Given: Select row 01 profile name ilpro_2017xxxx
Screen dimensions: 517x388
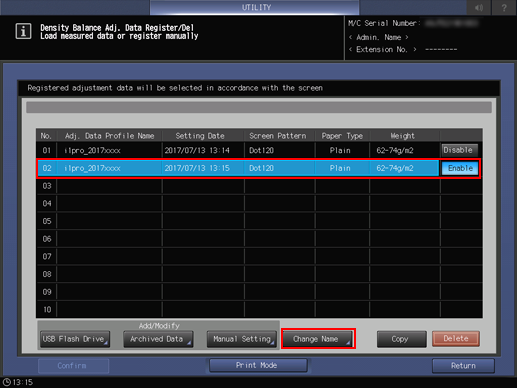Looking at the screenshot, I should (92, 150).
